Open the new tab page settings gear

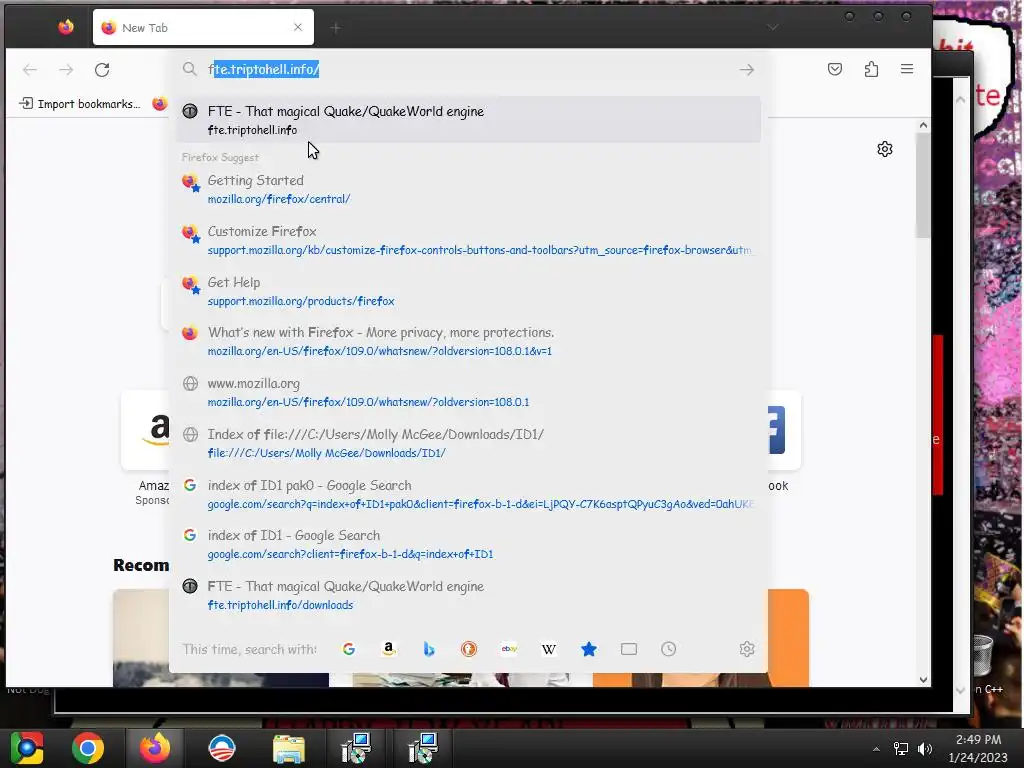(885, 150)
